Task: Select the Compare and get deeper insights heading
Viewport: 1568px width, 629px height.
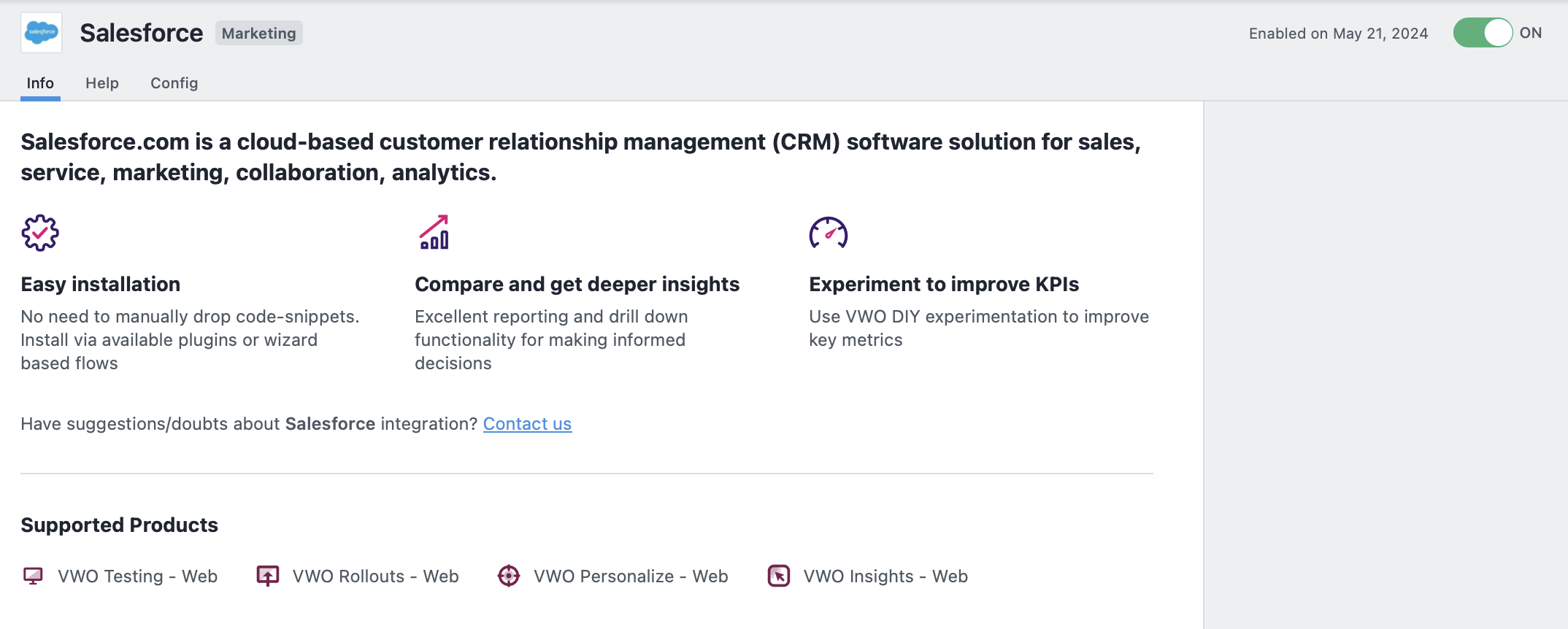Action: pyautogui.click(x=577, y=284)
